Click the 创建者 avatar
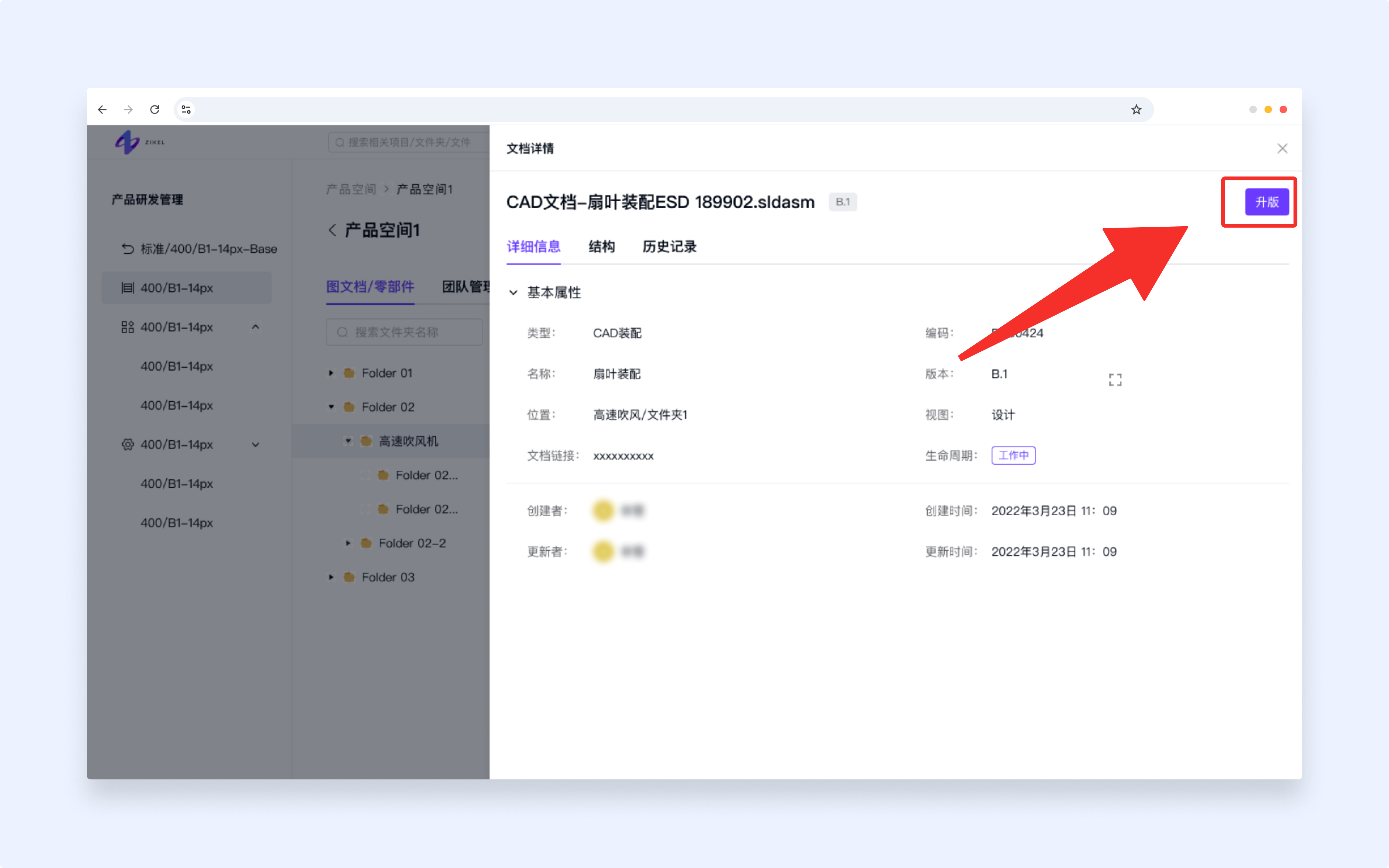Image resolution: width=1389 pixels, height=868 pixels. (x=603, y=511)
